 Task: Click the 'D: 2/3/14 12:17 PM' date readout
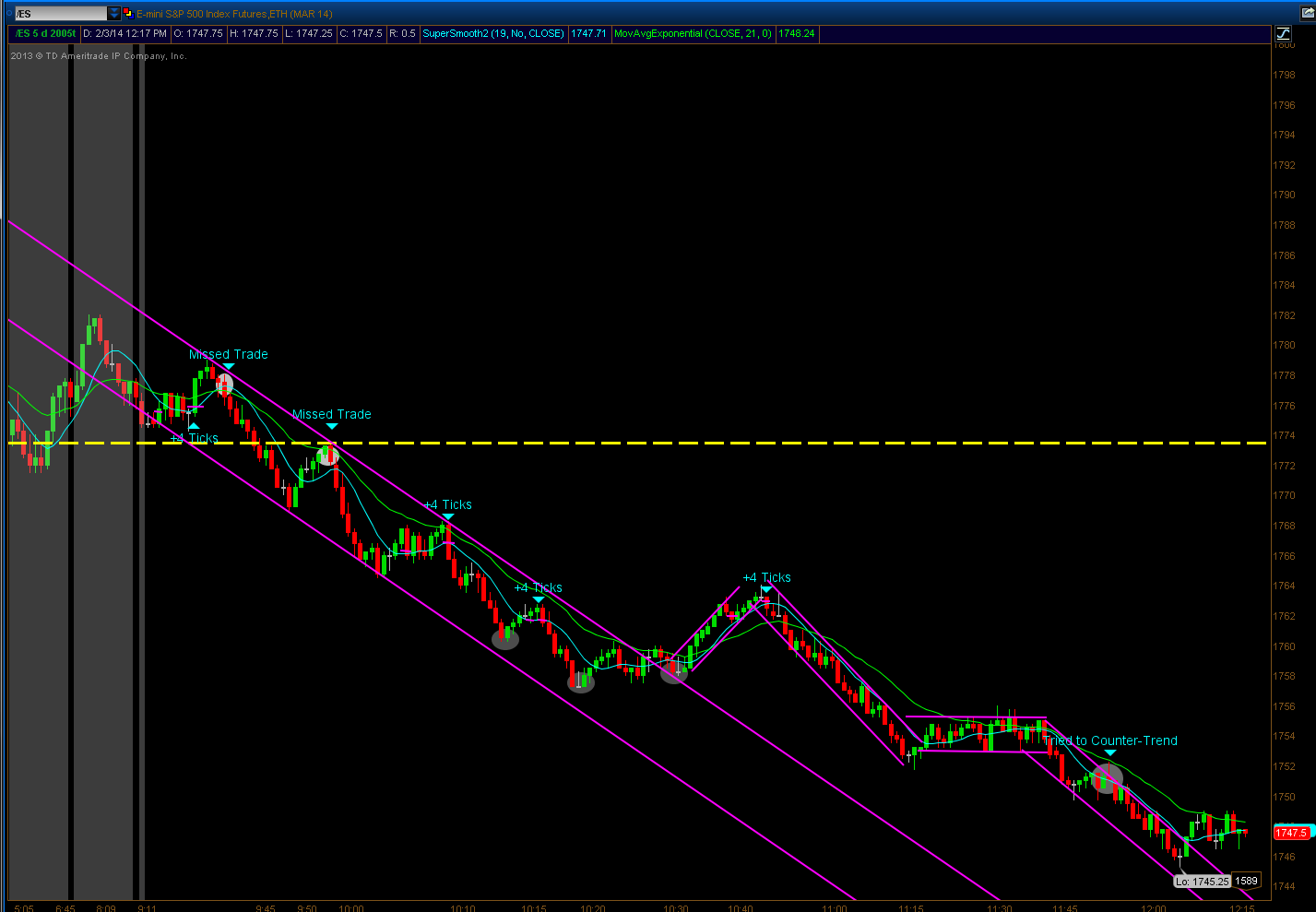coord(124,34)
